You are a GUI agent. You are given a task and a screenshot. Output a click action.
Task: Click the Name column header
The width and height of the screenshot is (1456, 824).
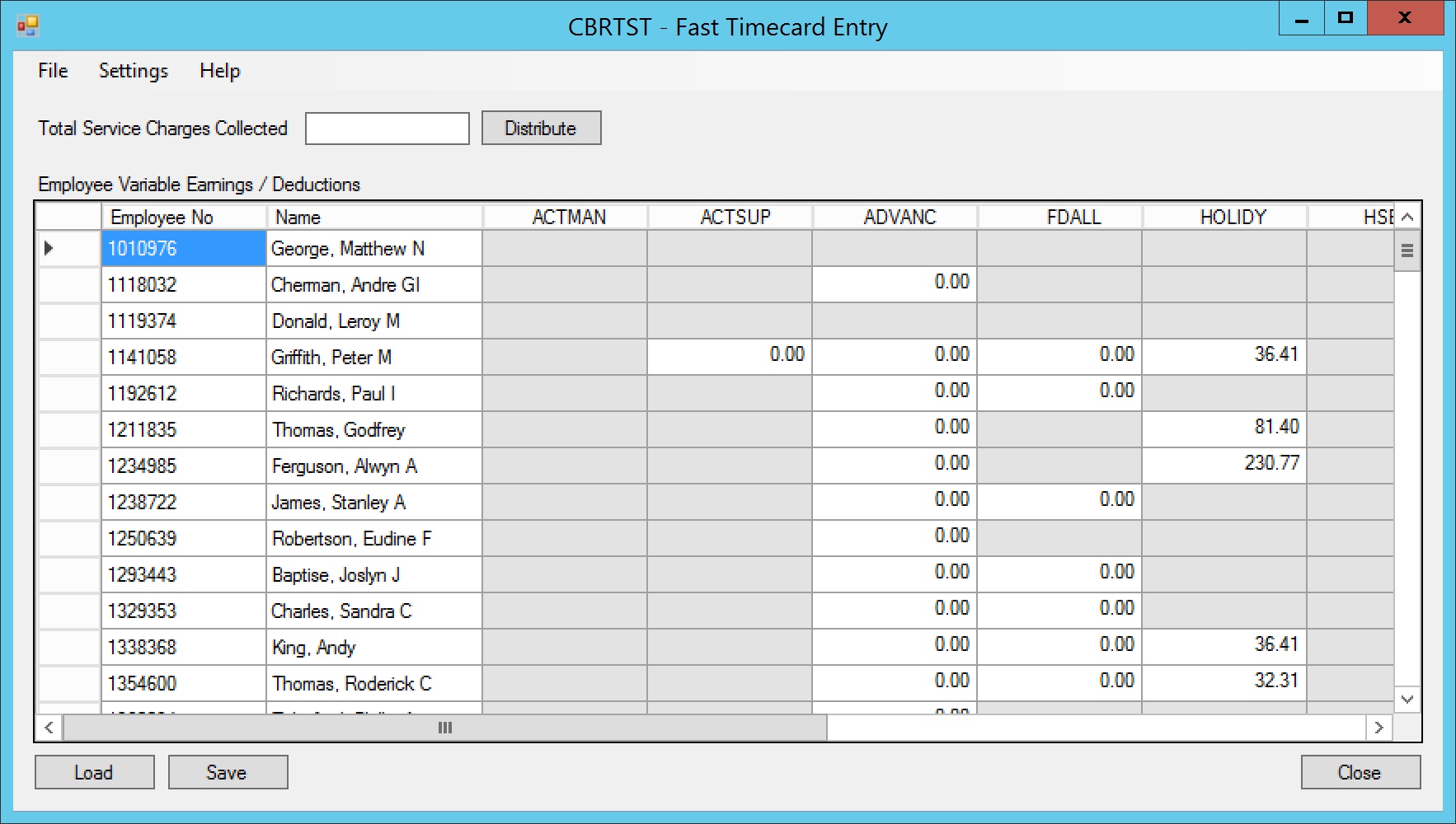point(374,217)
